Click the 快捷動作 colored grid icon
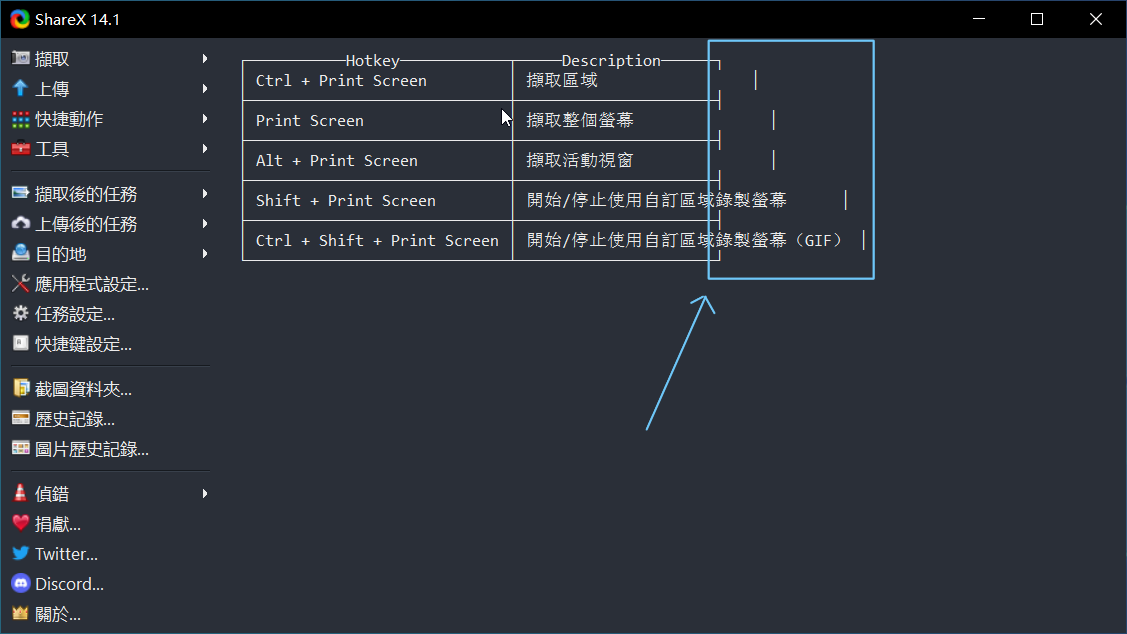Viewport: 1127px width, 634px height. click(21, 119)
